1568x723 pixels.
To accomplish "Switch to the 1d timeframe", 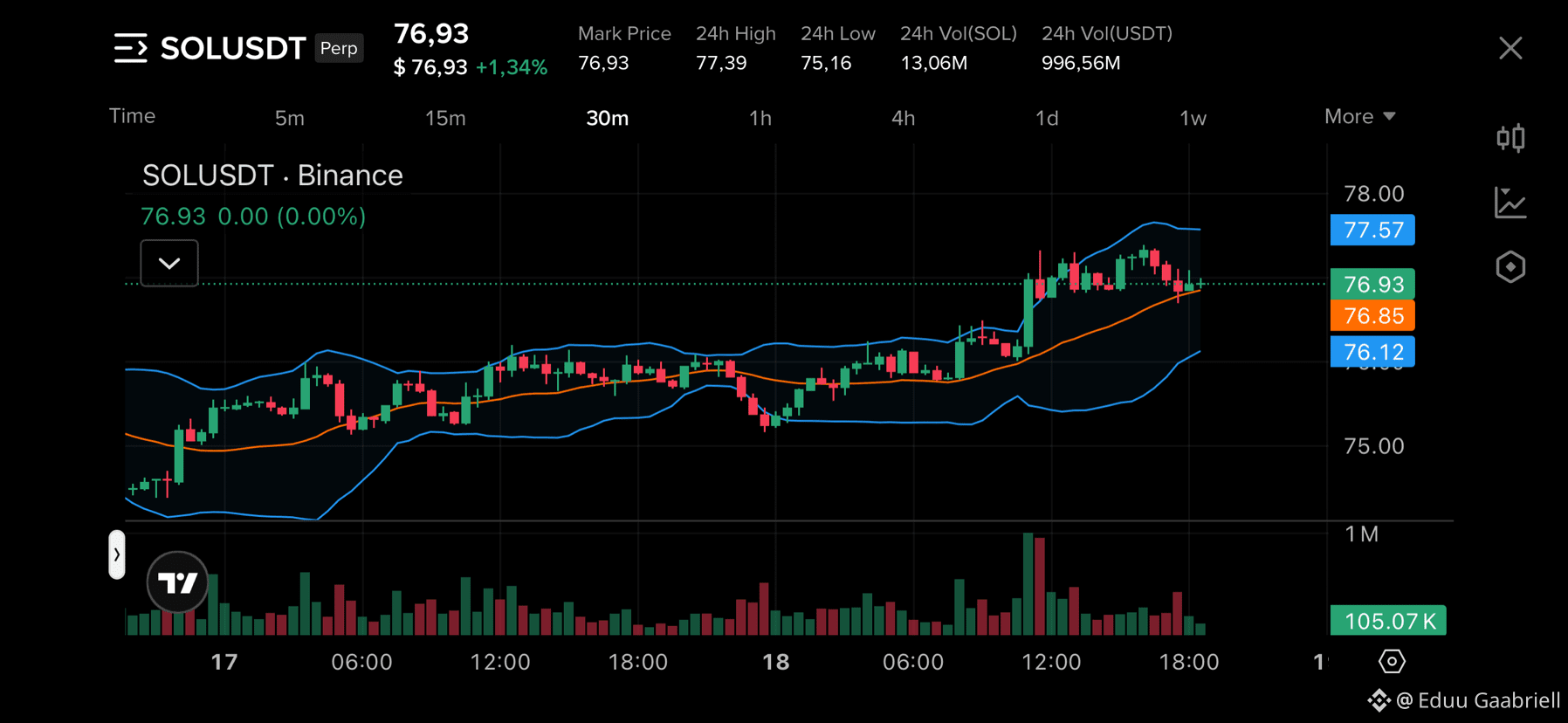I will [x=1047, y=118].
